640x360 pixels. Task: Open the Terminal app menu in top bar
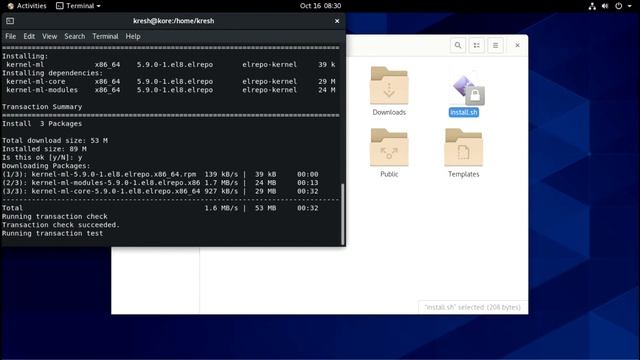pos(78,6)
